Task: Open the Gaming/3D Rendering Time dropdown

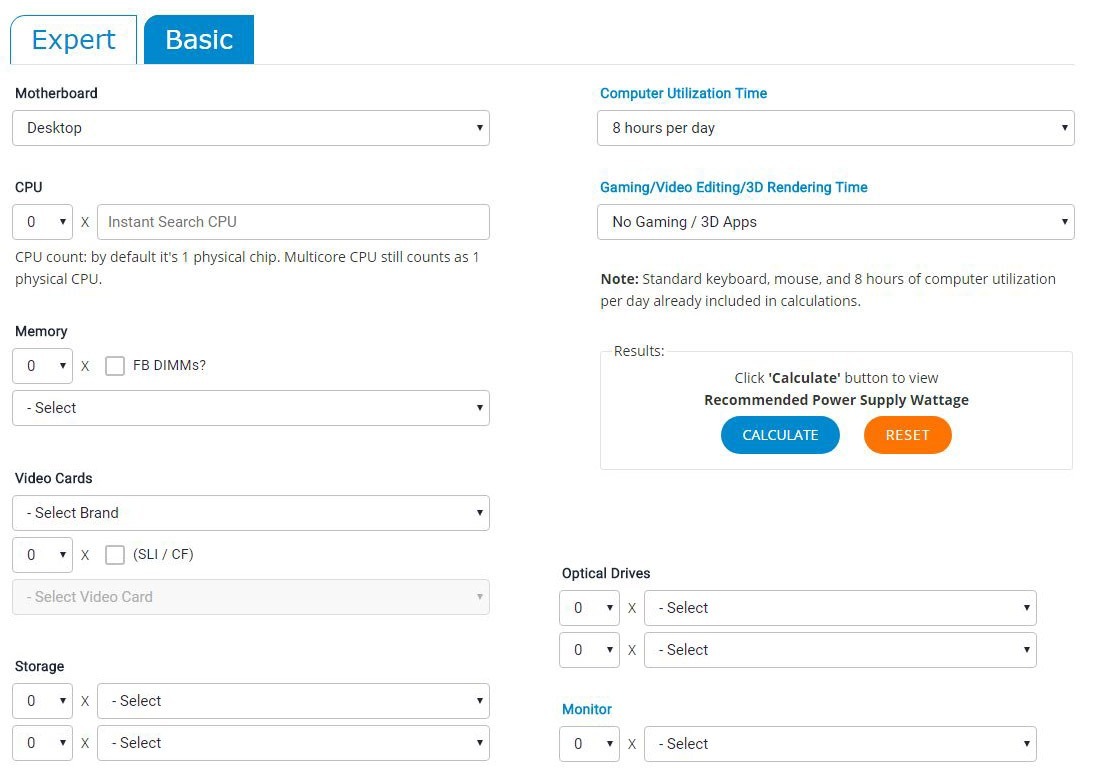Action: (x=835, y=222)
